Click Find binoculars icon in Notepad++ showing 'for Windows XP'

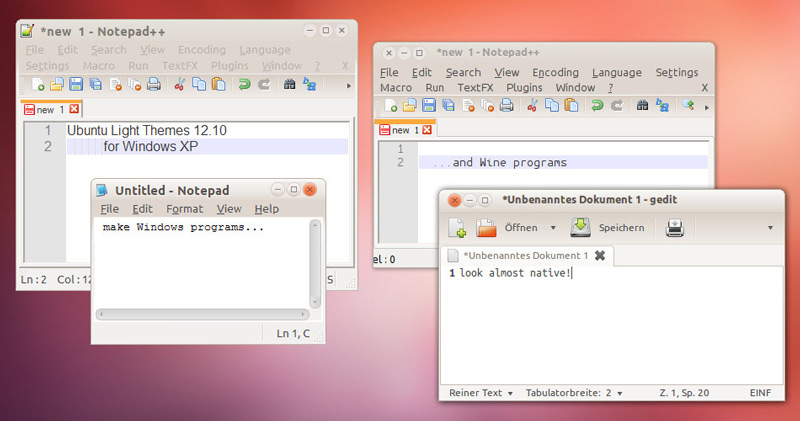coord(289,84)
